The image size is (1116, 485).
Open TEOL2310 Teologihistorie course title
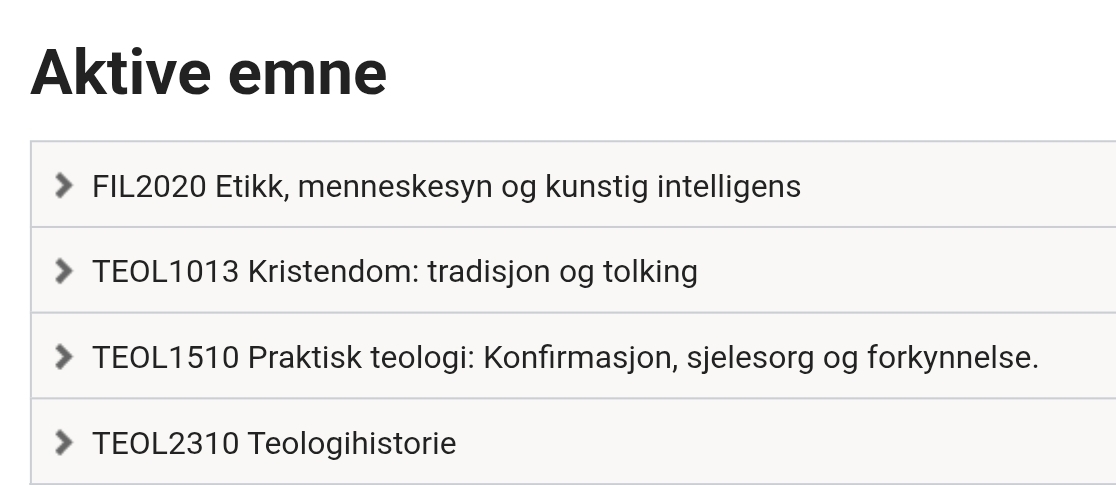[274, 442]
